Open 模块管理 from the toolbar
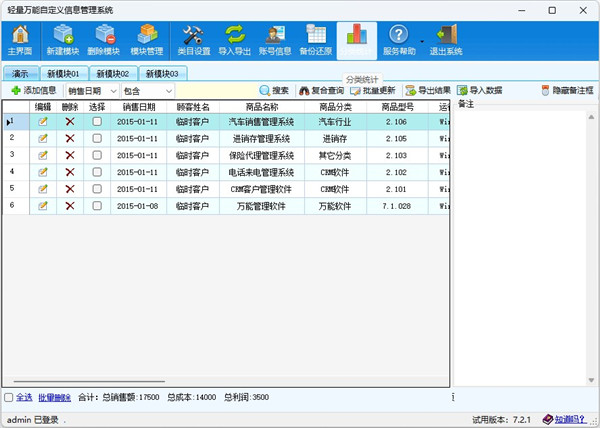This screenshot has height=428, width=600. coord(147,40)
